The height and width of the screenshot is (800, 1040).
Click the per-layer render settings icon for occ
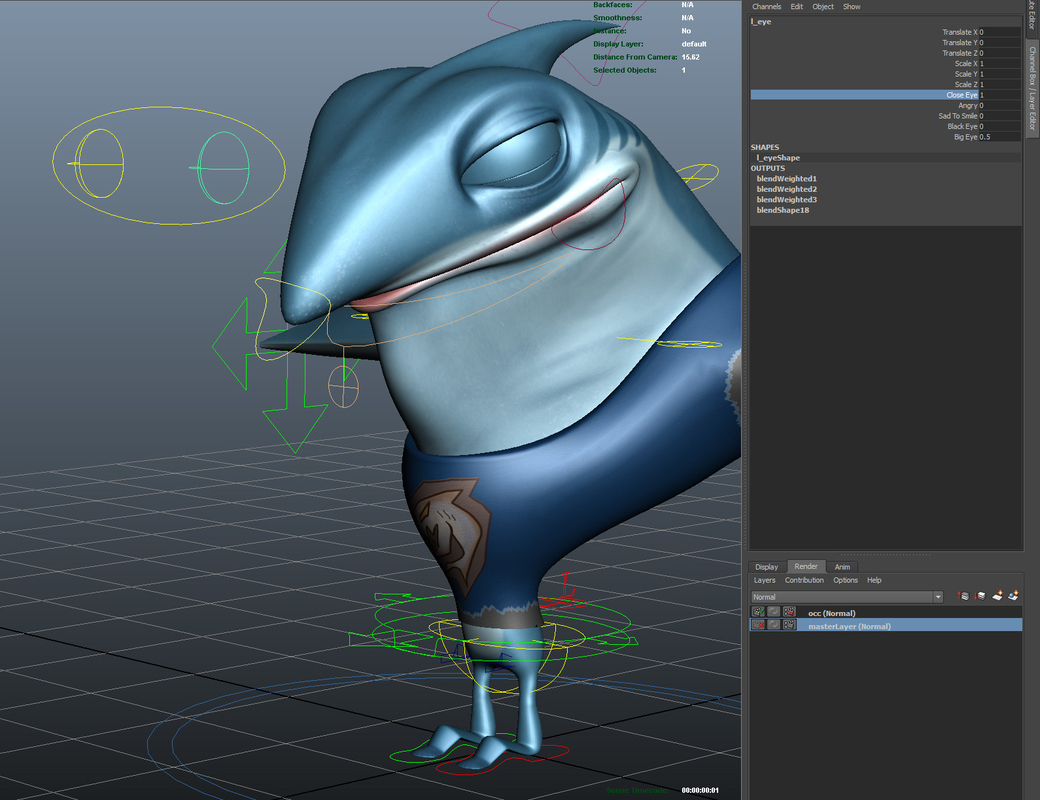coord(788,611)
